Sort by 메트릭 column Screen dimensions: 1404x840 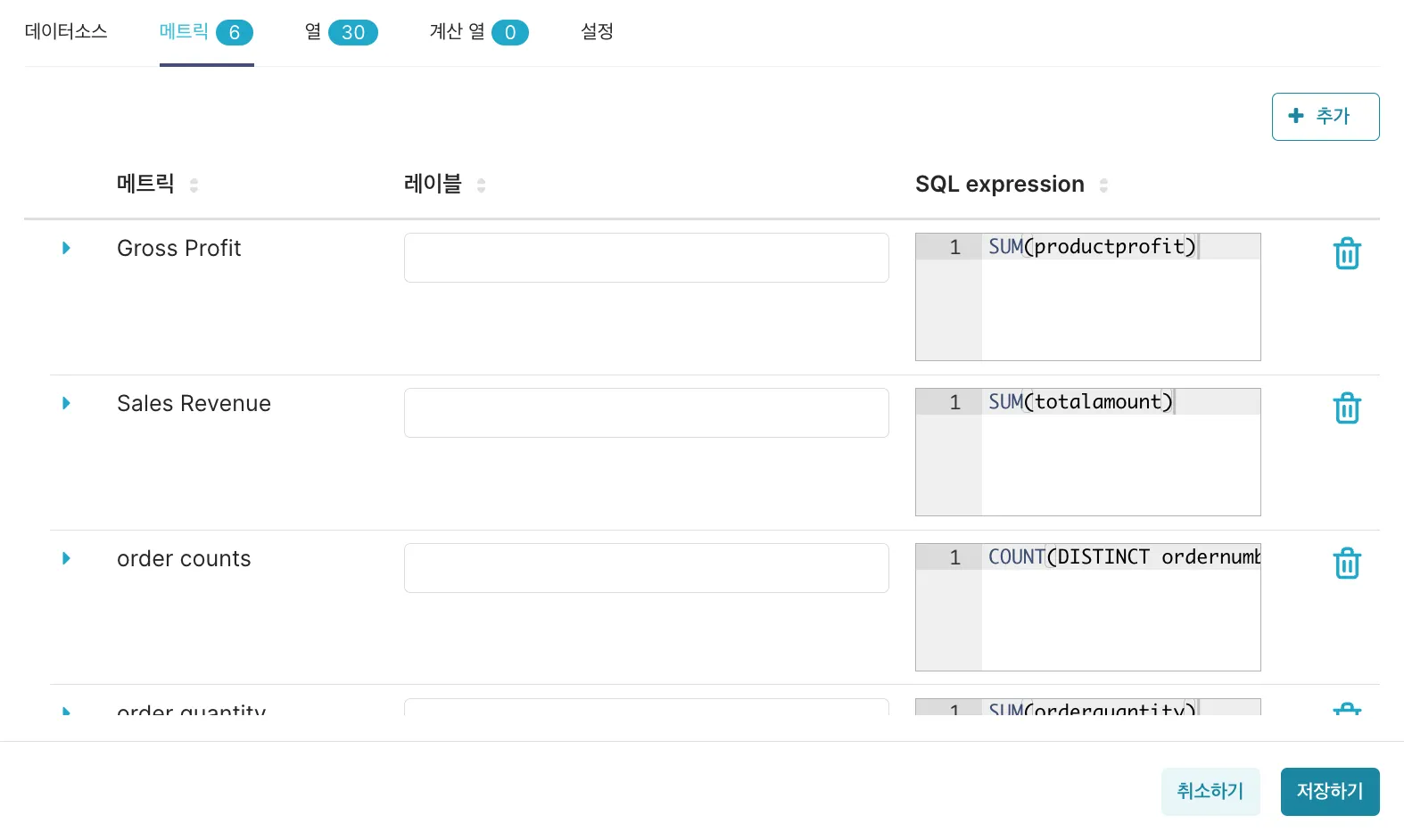pos(194,185)
